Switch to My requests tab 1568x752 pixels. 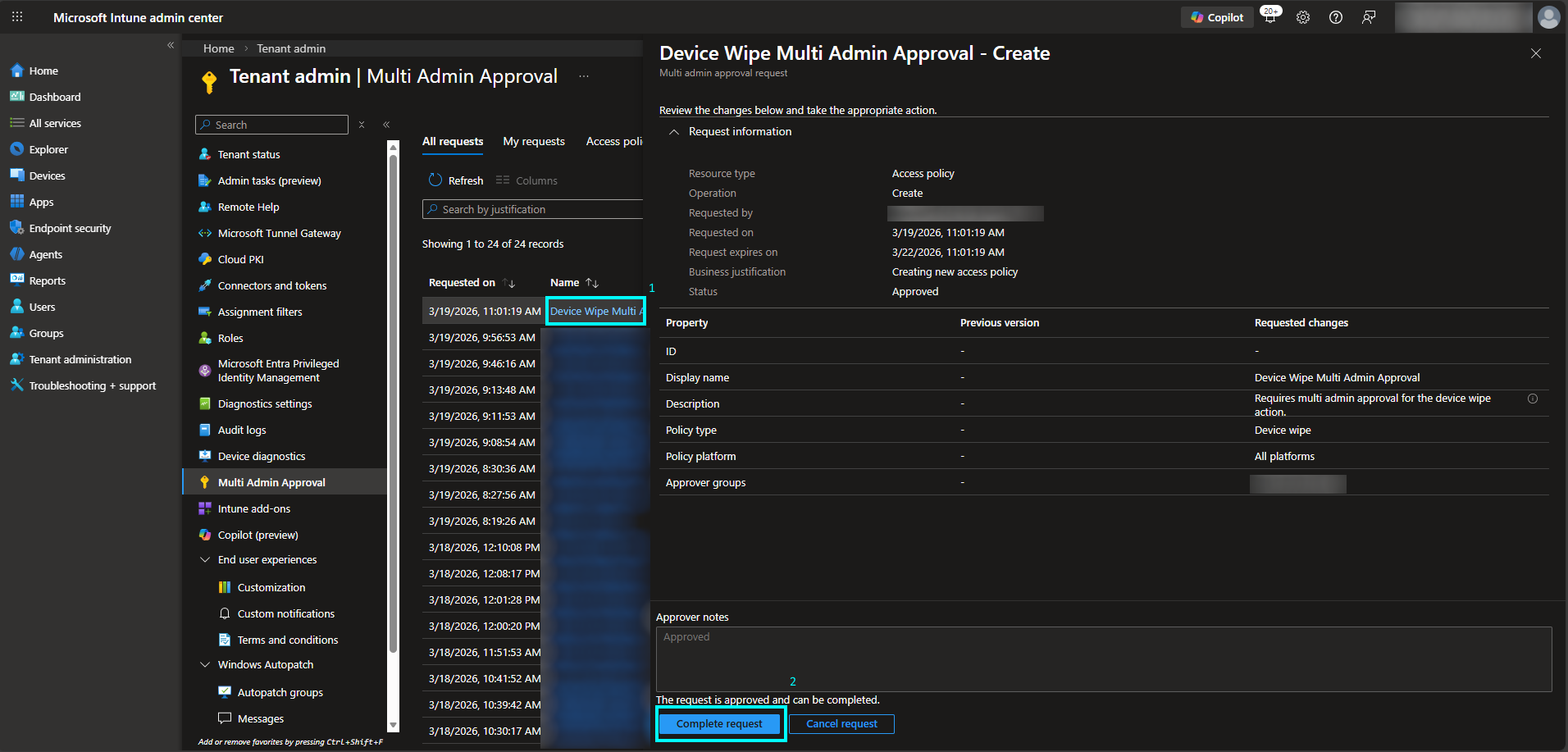click(534, 141)
